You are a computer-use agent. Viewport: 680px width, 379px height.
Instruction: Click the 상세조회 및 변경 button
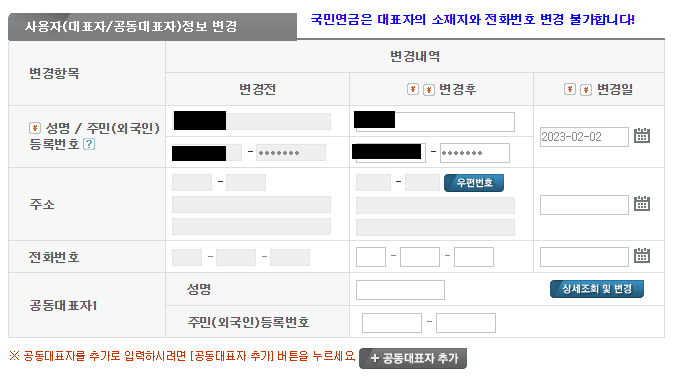[x=597, y=289]
